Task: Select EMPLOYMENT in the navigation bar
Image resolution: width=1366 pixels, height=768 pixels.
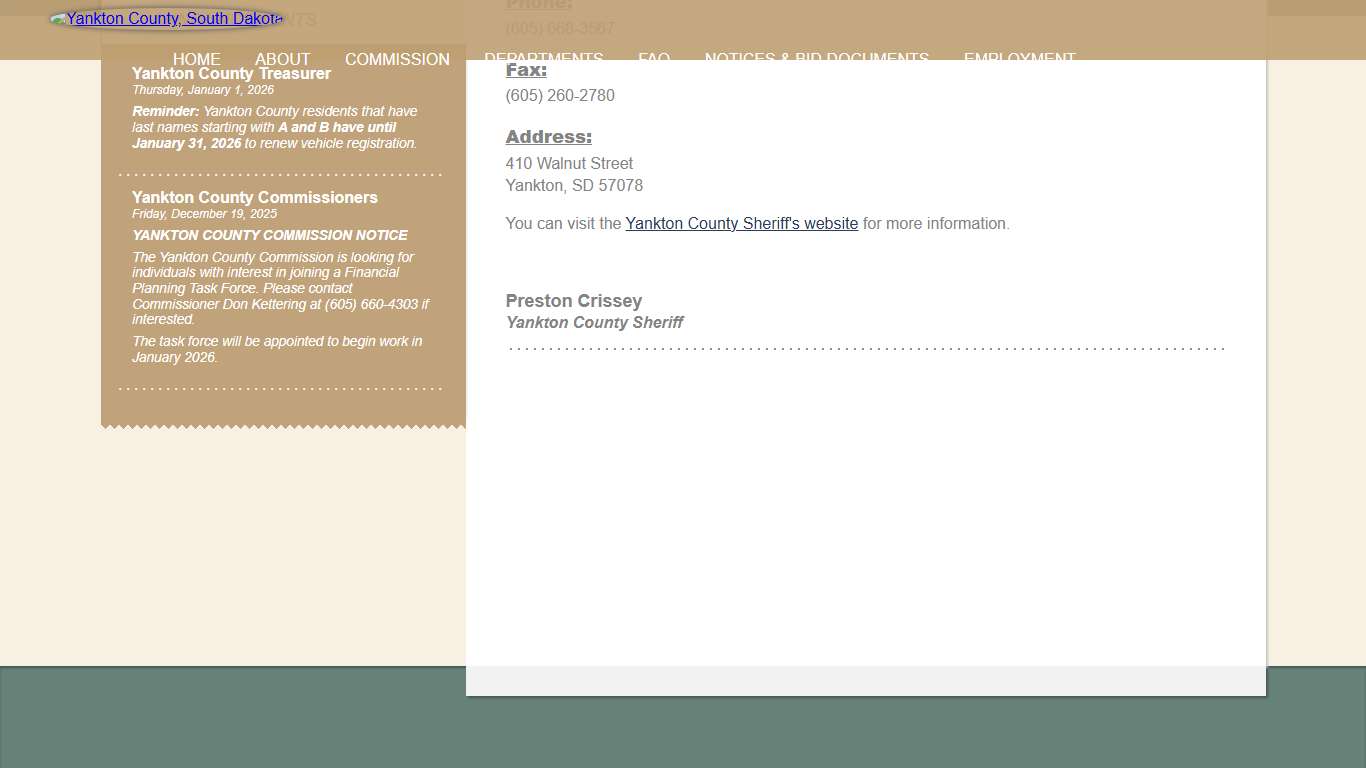Action: tap(1019, 59)
